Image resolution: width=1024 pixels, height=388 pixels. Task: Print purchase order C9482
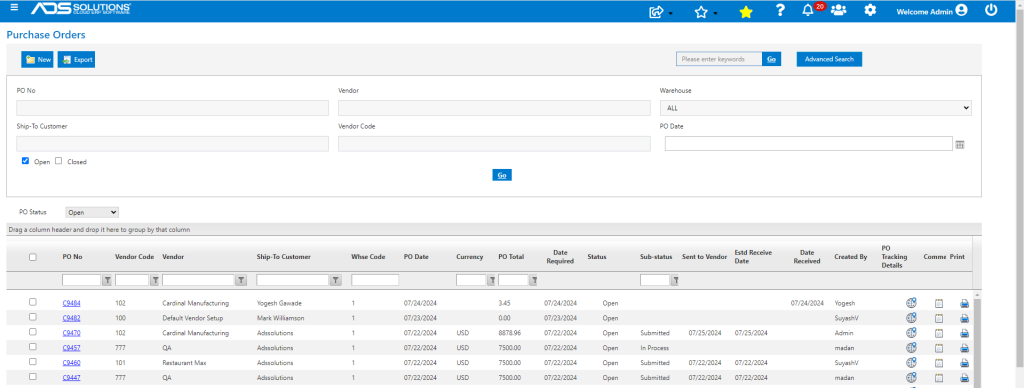click(965, 318)
